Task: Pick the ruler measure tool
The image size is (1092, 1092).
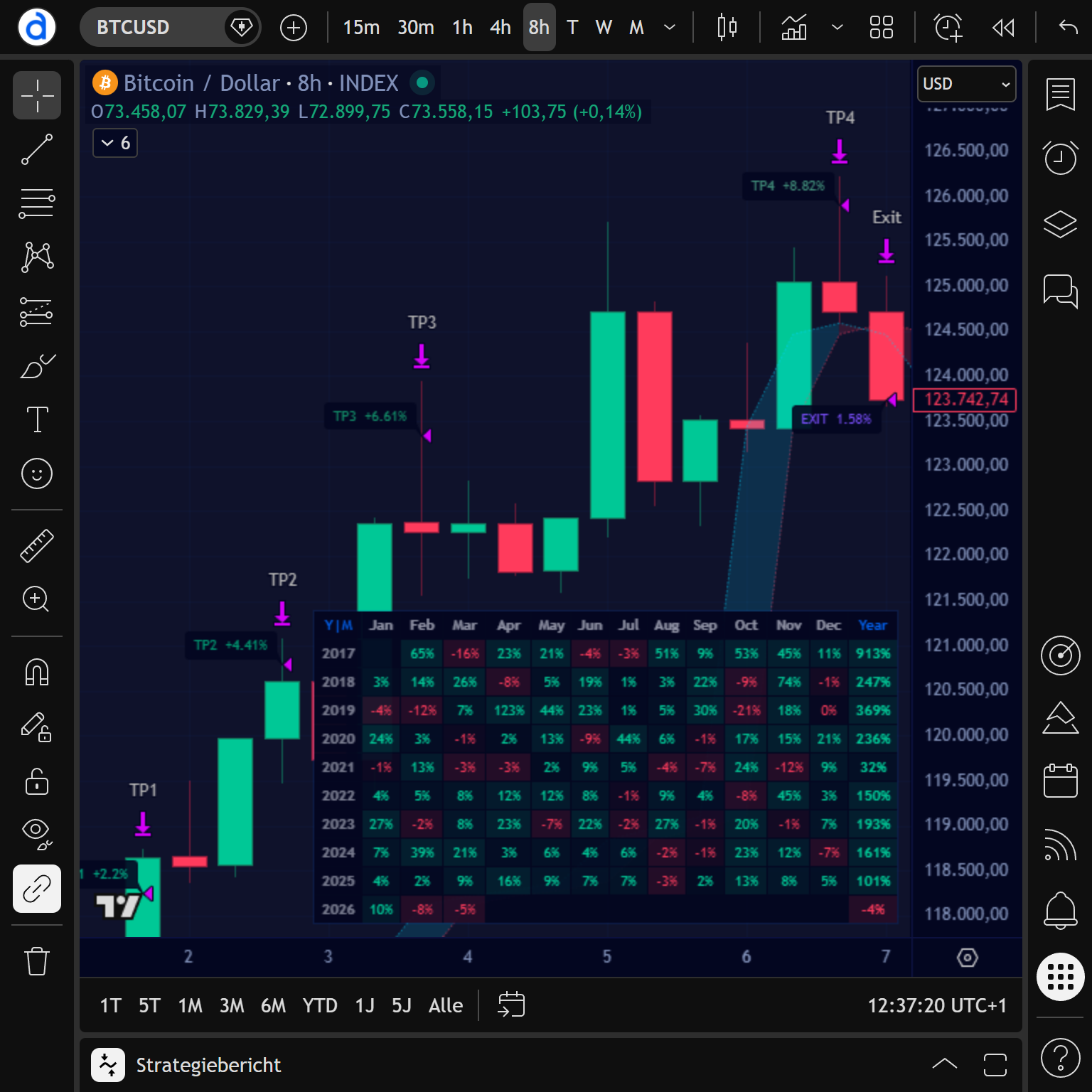Action: [37, 545]
